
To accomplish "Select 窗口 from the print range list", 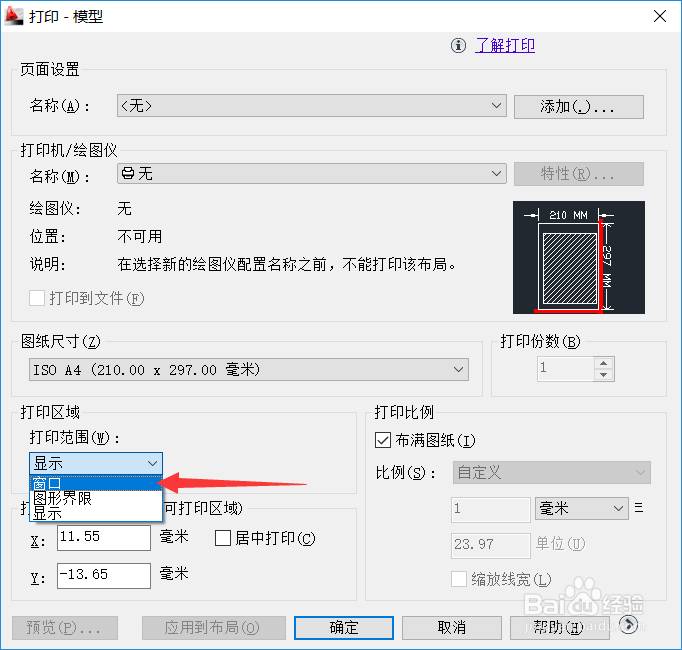I will pos(96,483).
